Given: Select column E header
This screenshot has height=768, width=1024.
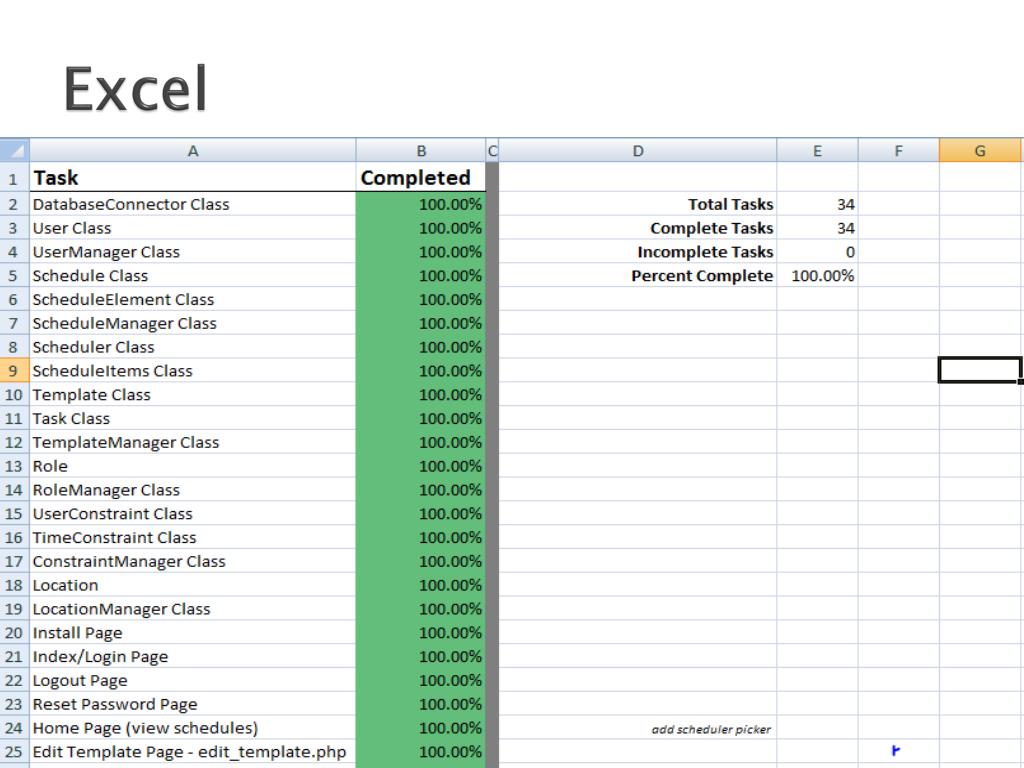Looking at the screenshot, I should [817, 151].
